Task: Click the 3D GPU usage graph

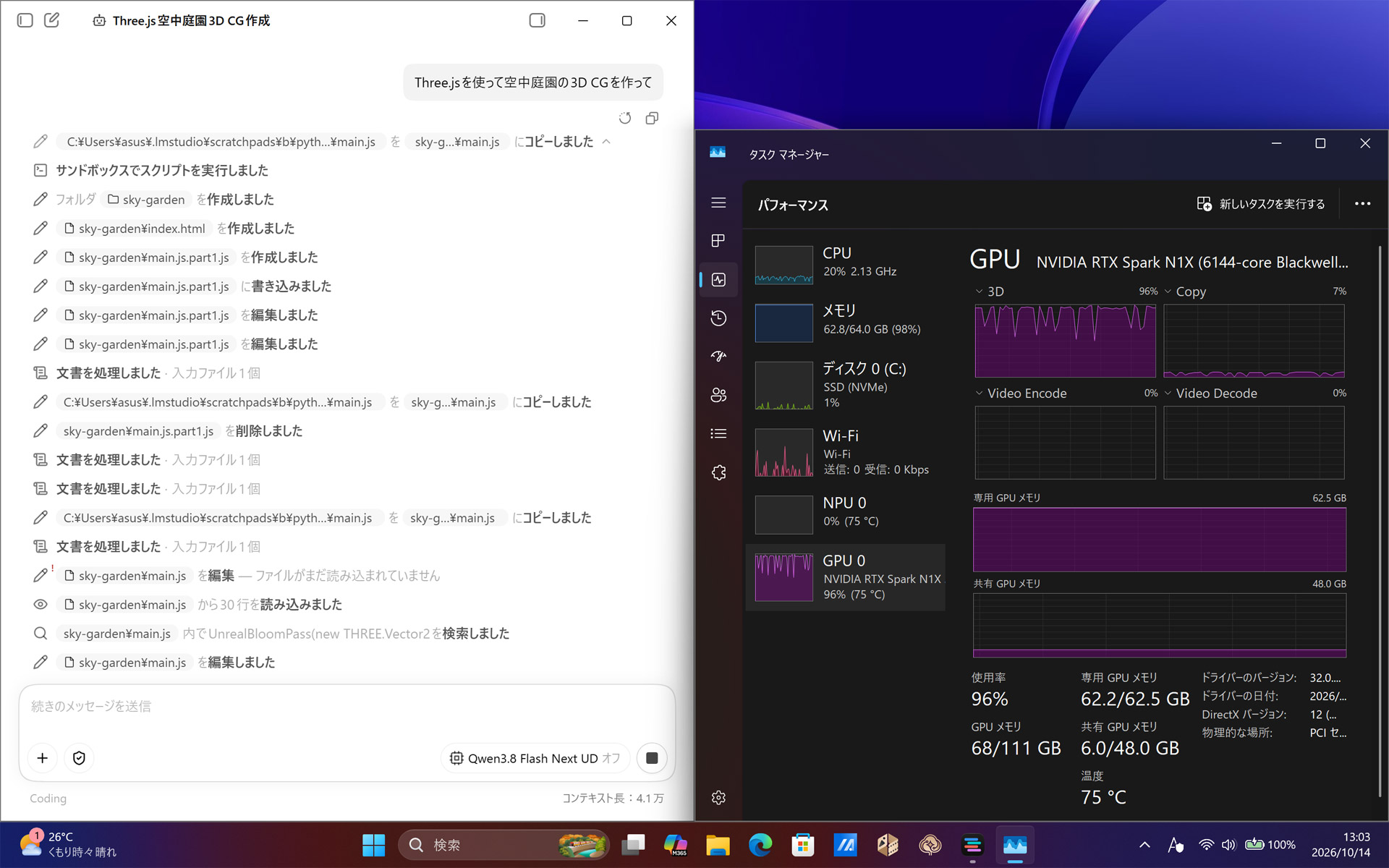Action: (x=1065, y=341)
